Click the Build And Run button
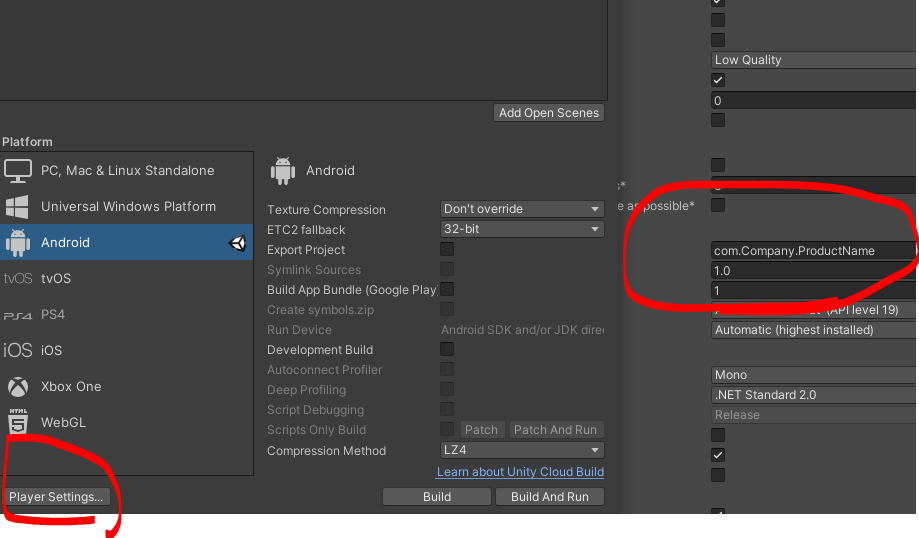This screenshot has height=538, width=919. coord(550,496)
